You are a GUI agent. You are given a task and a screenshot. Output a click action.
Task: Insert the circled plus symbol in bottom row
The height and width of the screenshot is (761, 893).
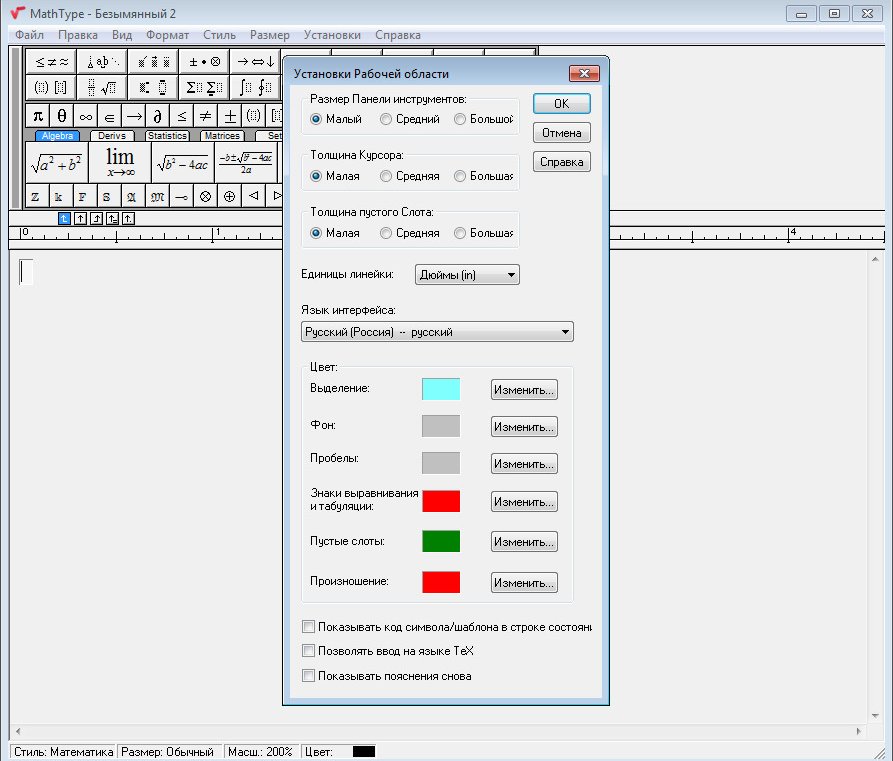(230, 197)
